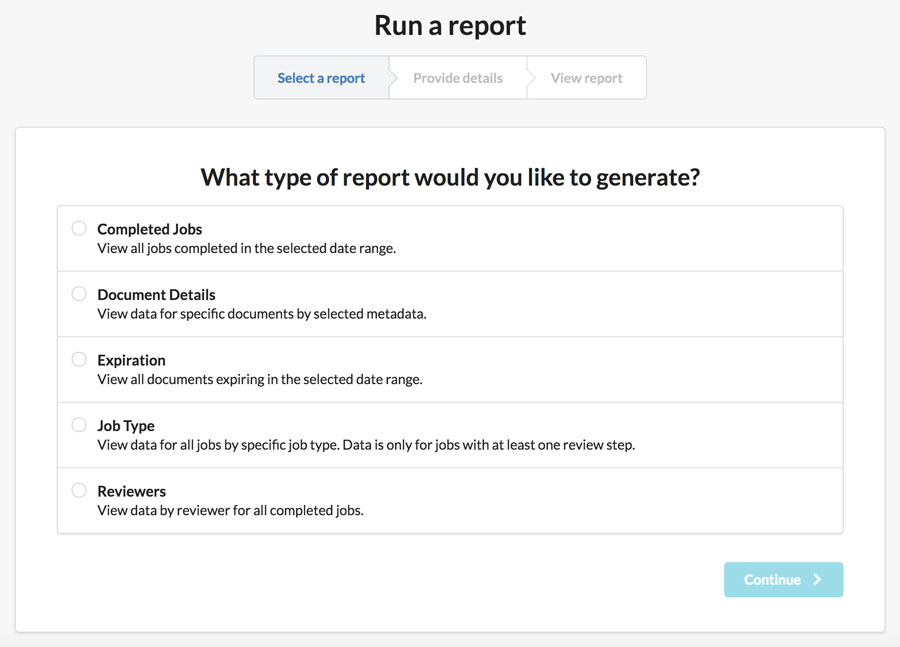This screenshot has width=900, height=647.
Task: Click the Completed Jobs title text
Action: point(150,229)
